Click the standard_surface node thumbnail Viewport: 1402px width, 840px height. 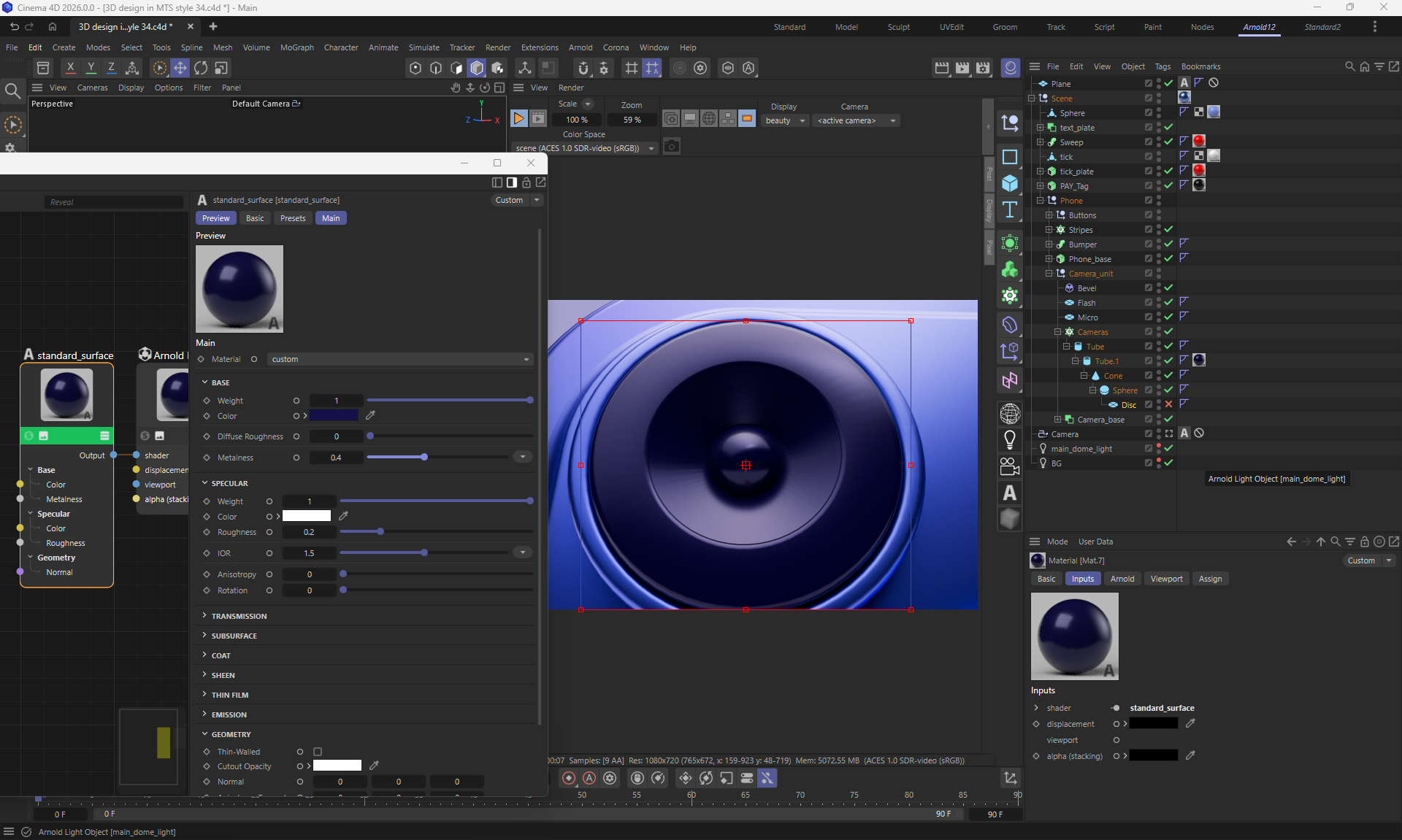pos(66,394)
